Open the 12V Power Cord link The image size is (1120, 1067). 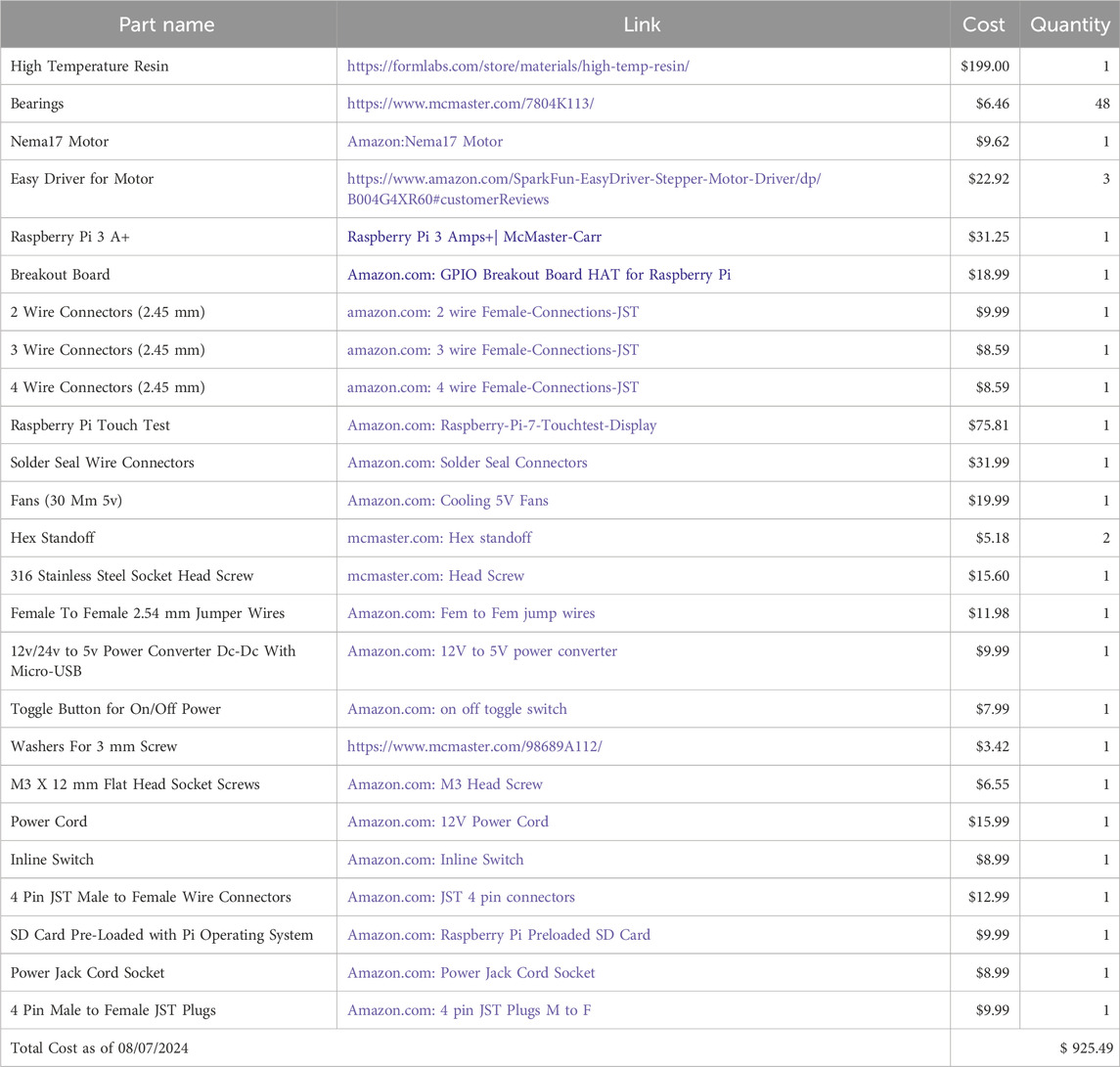point(448,822)
